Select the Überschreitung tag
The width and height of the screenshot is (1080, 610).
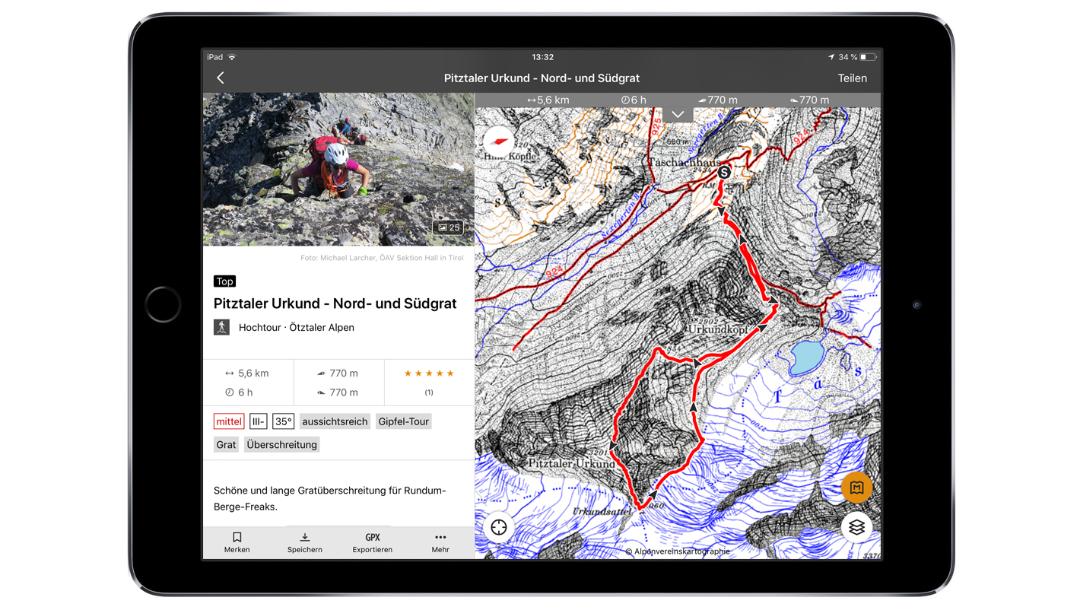click(x=282, y=445)
